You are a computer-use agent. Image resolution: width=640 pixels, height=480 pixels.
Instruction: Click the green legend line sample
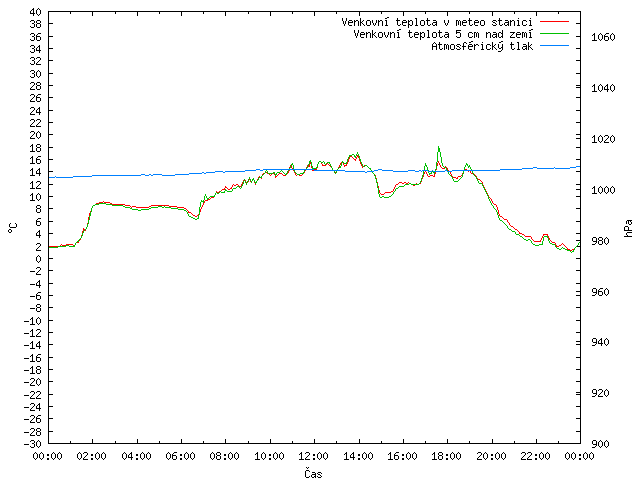(x=554, y=33)
